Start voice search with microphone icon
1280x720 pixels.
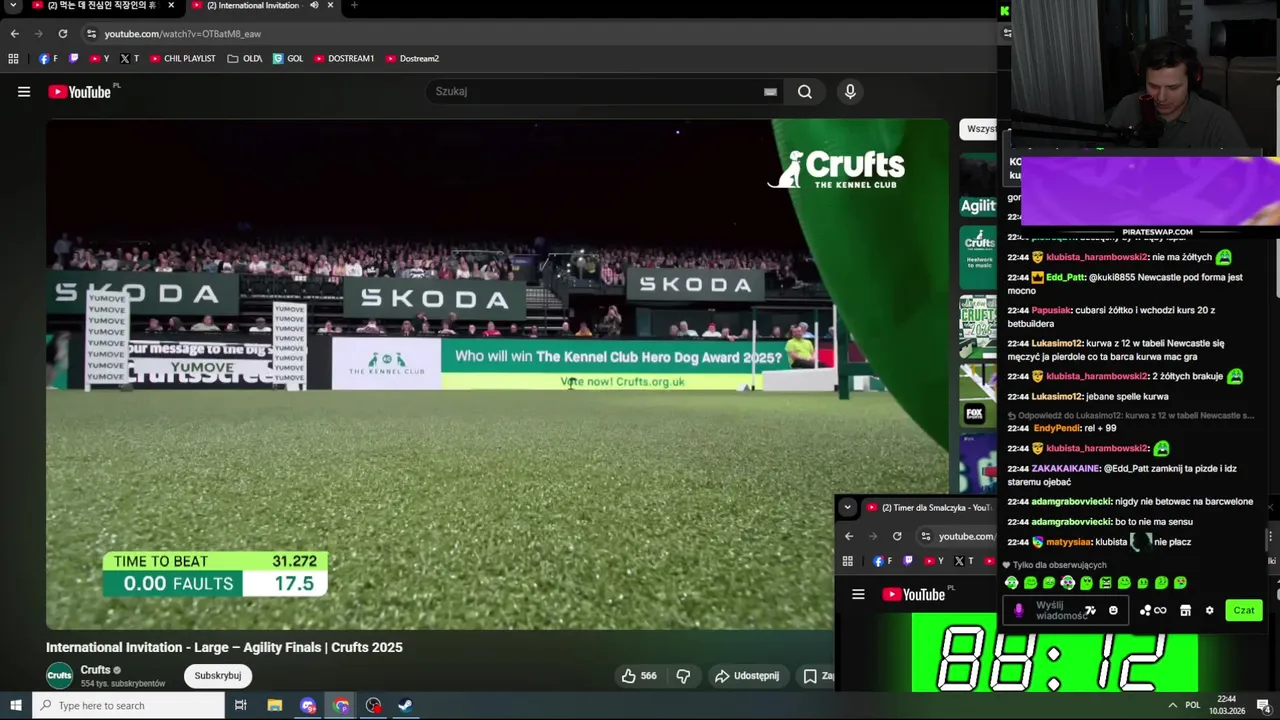[850, 92]
